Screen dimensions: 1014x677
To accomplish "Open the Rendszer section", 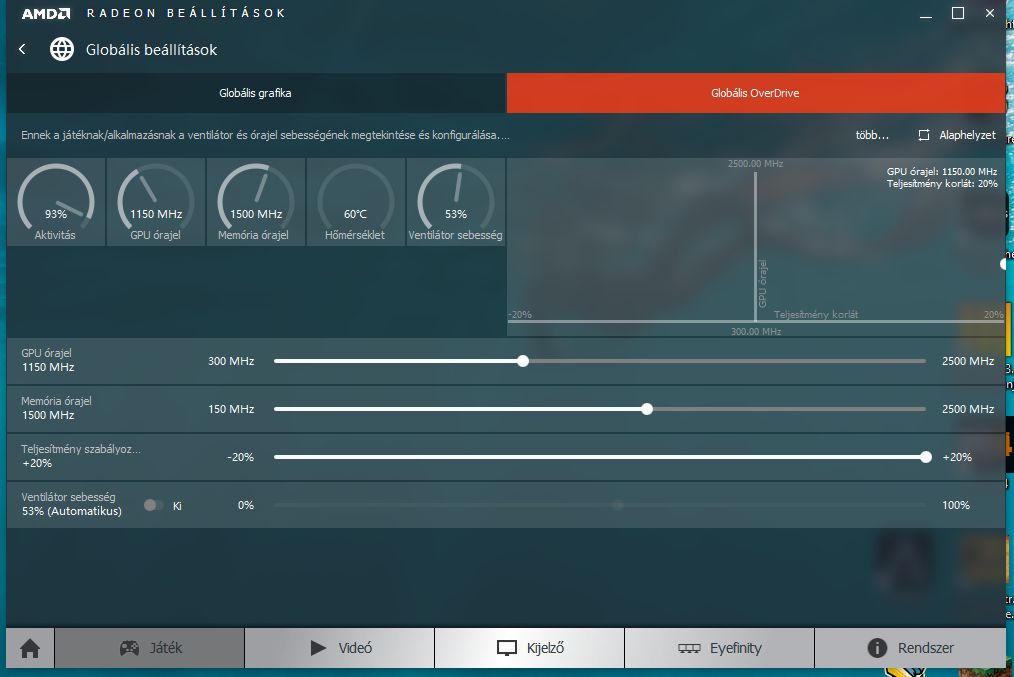I will point(910,648).
